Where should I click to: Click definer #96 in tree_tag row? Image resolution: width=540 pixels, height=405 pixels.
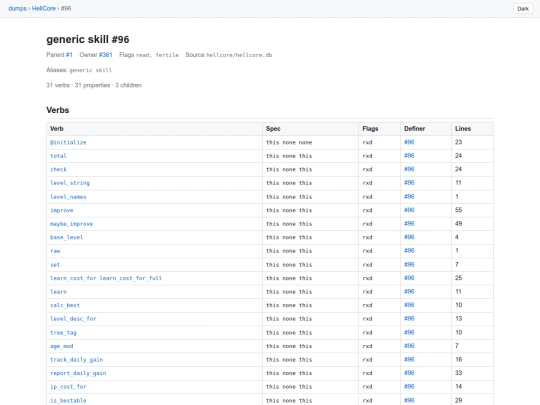[409, 332]
